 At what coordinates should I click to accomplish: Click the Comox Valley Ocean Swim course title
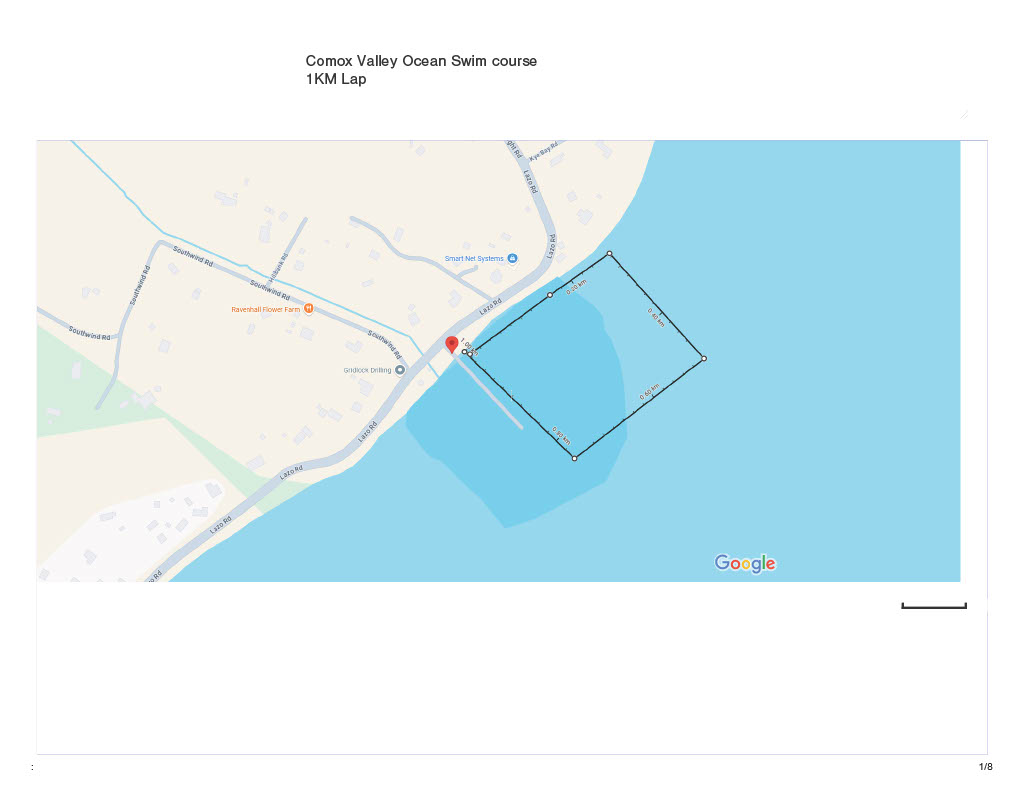[x=421, y=61]
